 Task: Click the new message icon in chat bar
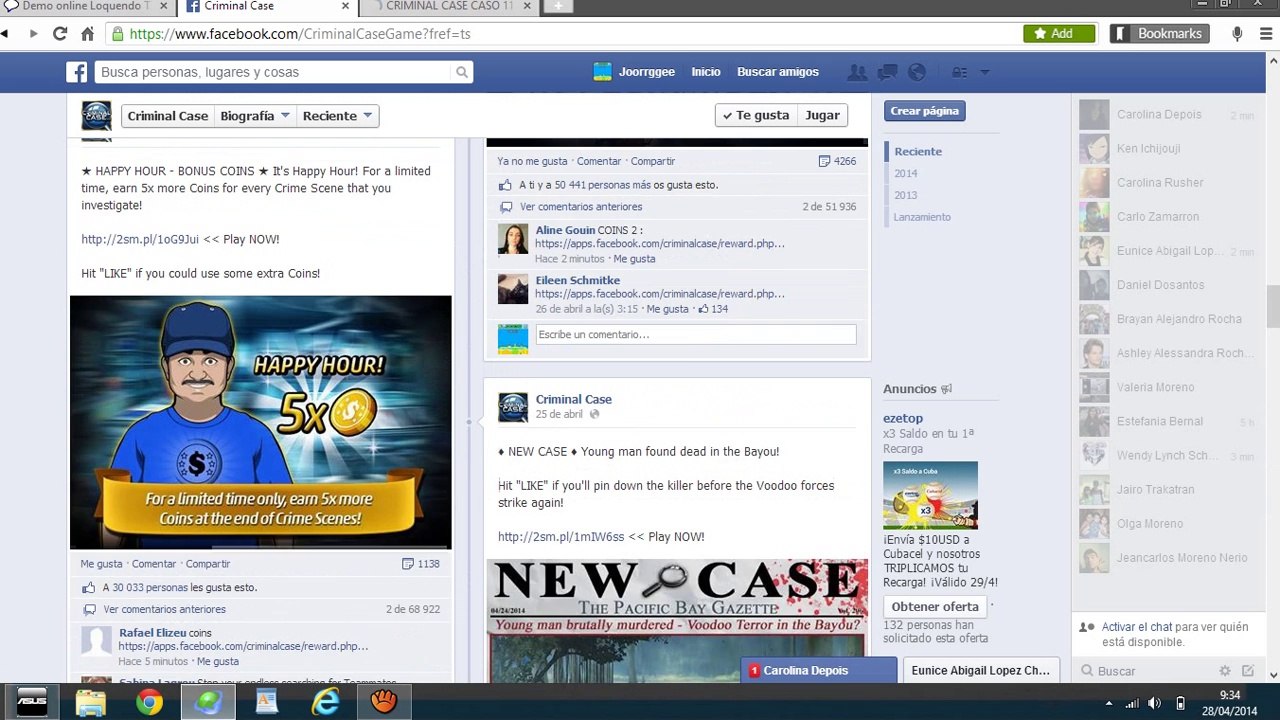click(1248, 671)
